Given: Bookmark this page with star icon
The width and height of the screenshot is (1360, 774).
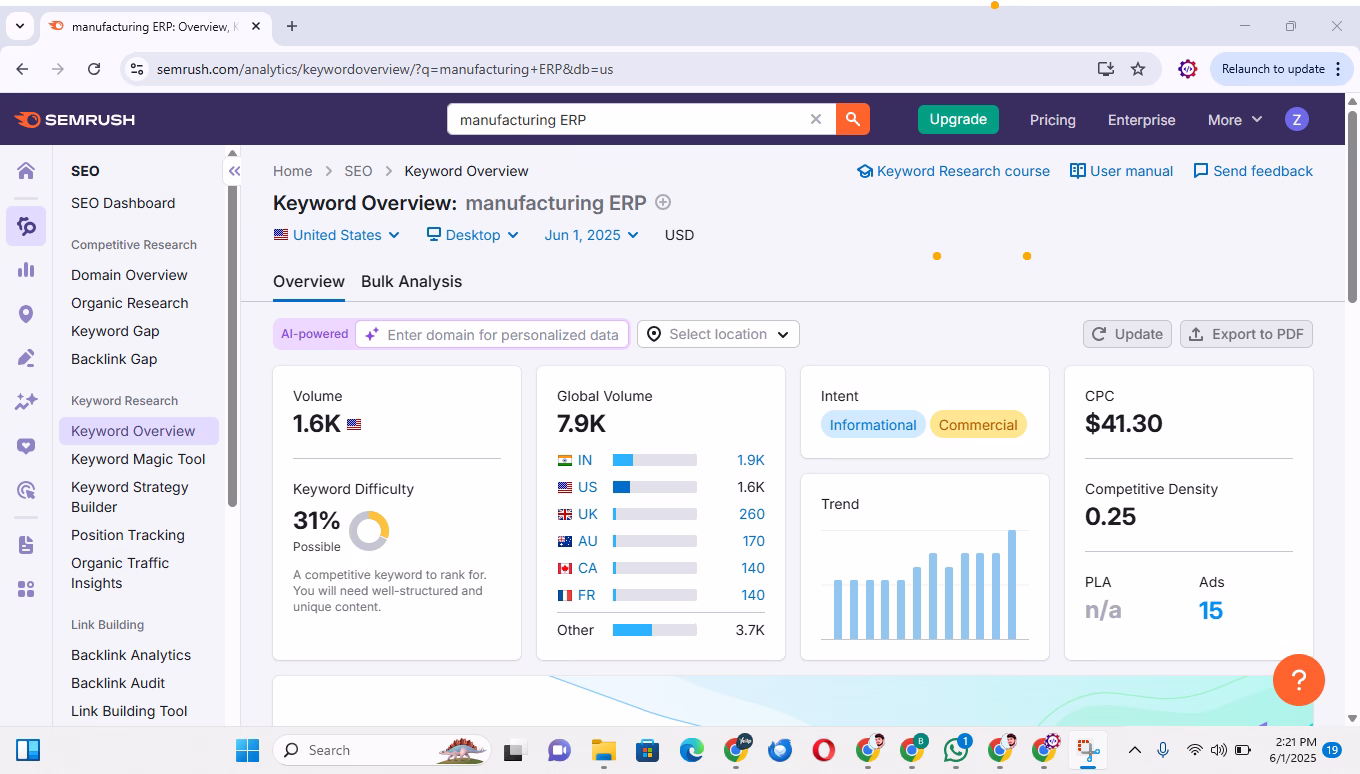Looking at the screenshot, I should [1138, 69].
